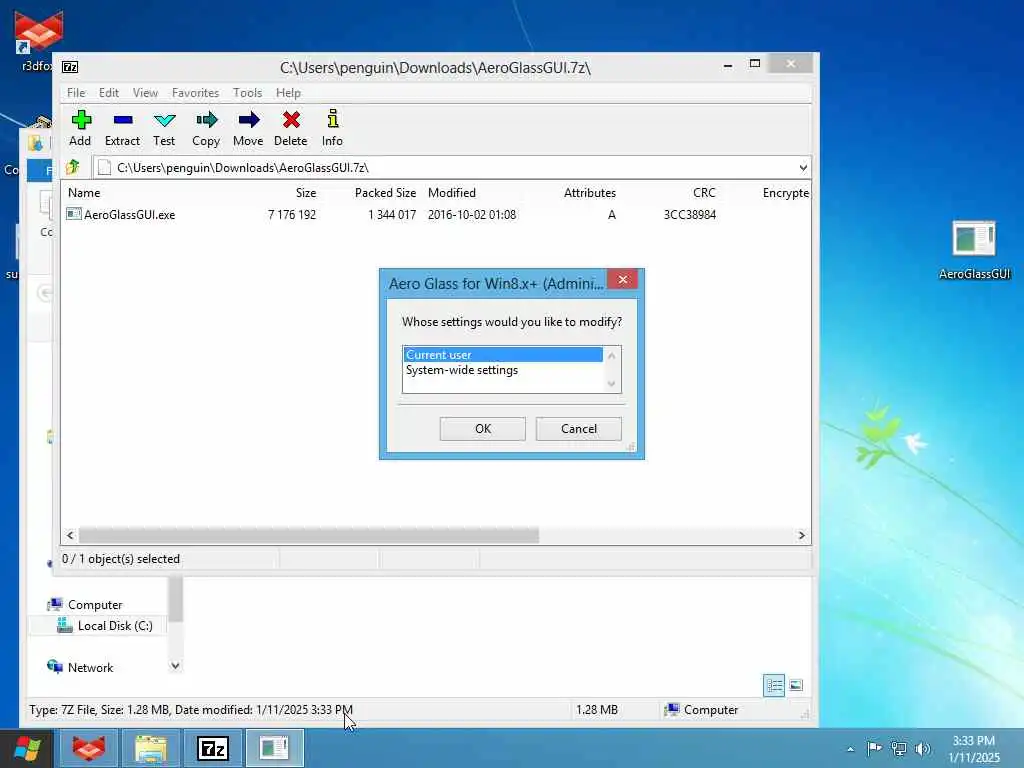
Task: Select Computer in Explorer tree
Action: click(95, 605)
